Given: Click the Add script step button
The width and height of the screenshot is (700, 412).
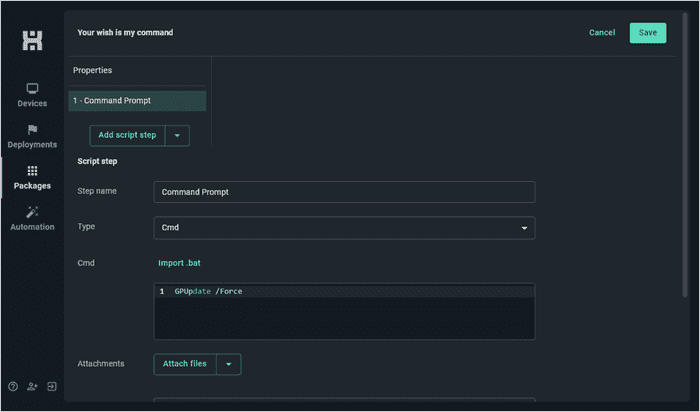Looking at the screenshot, I should click(127, 135).
